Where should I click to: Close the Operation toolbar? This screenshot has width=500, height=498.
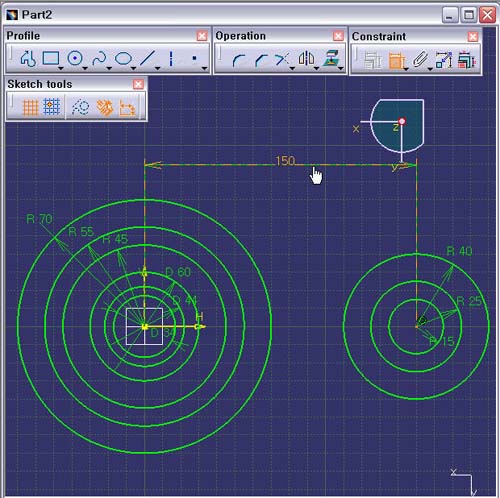[x=338, y=36]
